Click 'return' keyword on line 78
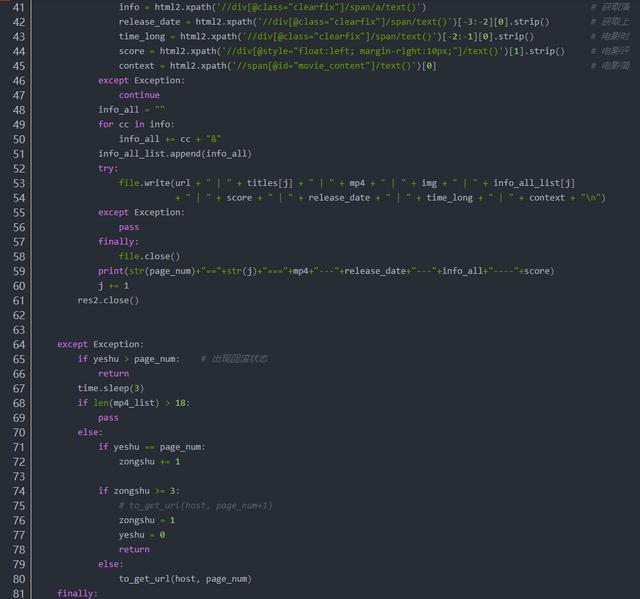640x599 pixels. click(134, 550)
